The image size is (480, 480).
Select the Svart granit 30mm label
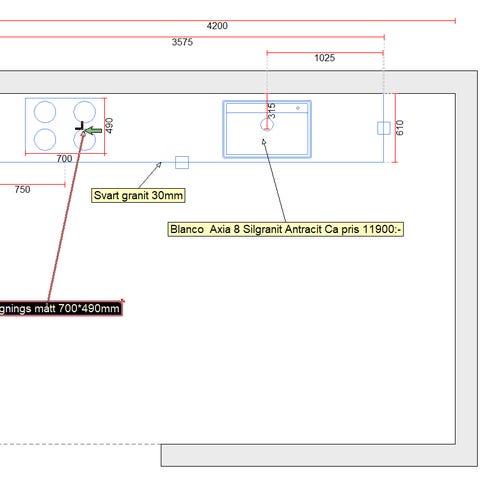point(138,195)
